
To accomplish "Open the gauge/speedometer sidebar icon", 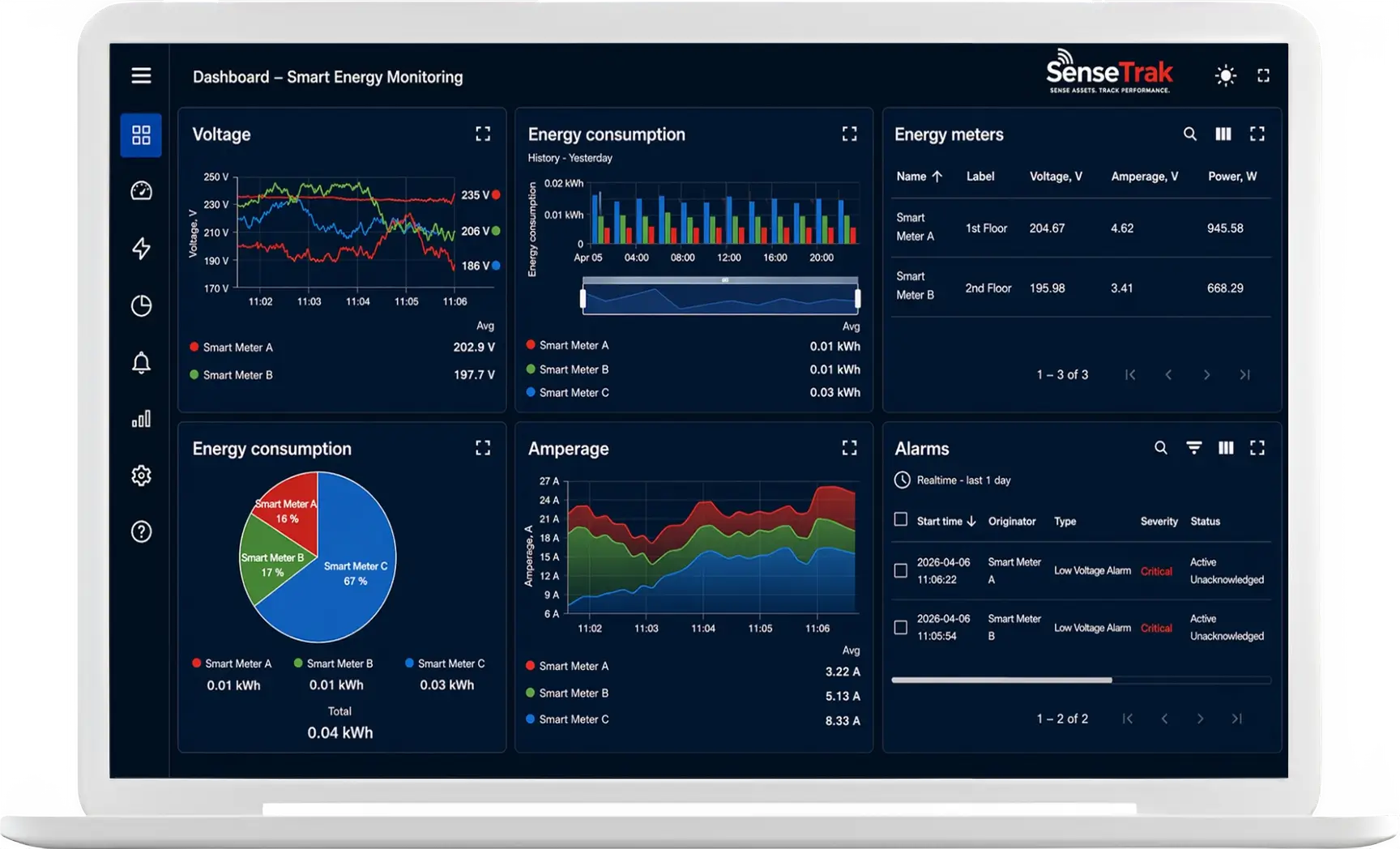I will pyautogui.click(x=141, y=190).
